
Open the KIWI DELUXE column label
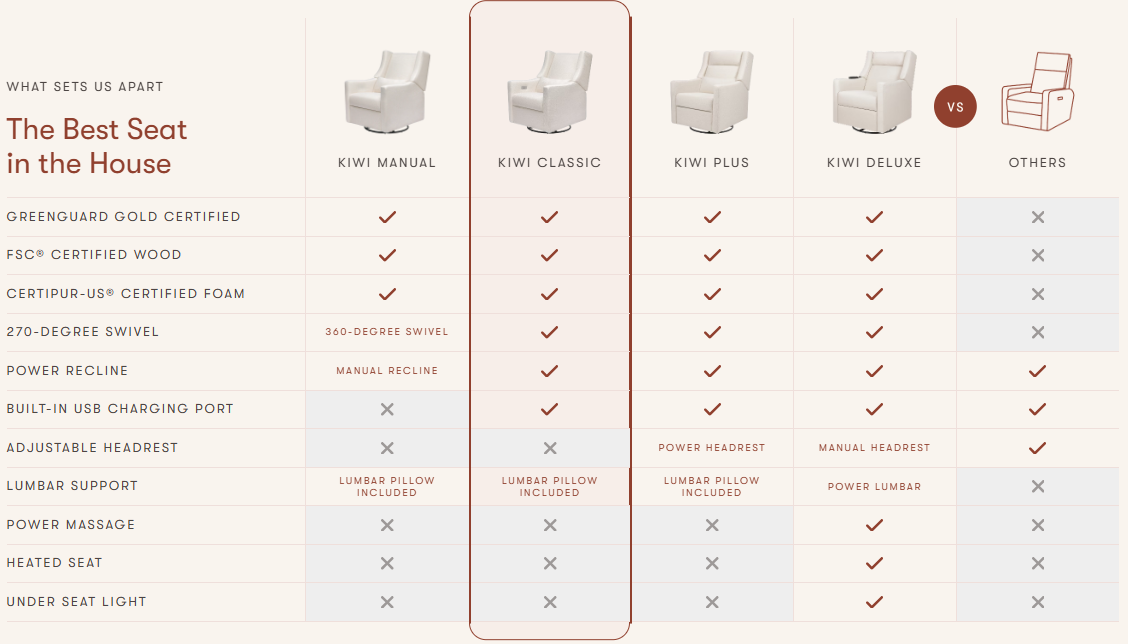pyautogui.click(x=874, y=163)
